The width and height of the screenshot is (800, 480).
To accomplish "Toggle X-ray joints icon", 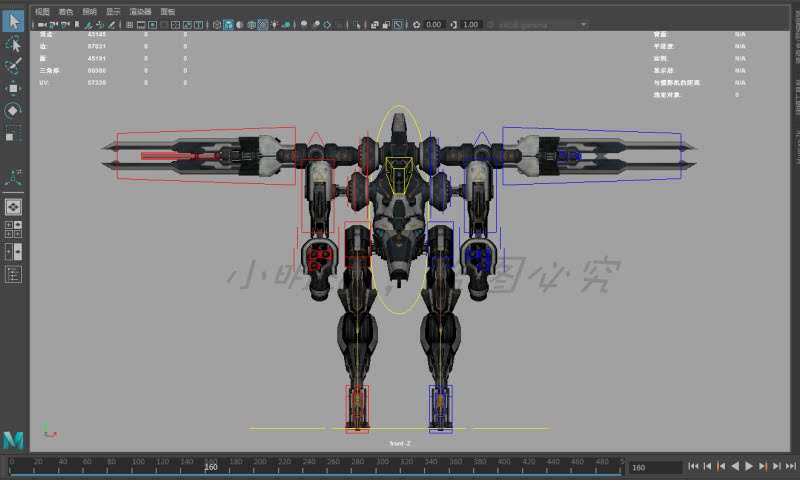I will pos(398,24).
